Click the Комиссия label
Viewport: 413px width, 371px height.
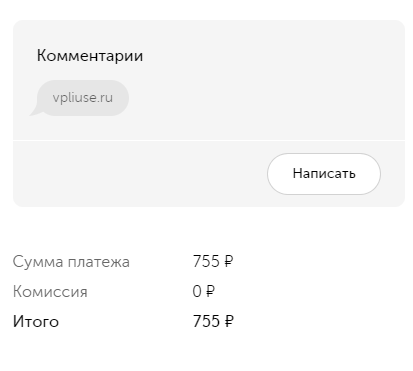tap(50, 292)
